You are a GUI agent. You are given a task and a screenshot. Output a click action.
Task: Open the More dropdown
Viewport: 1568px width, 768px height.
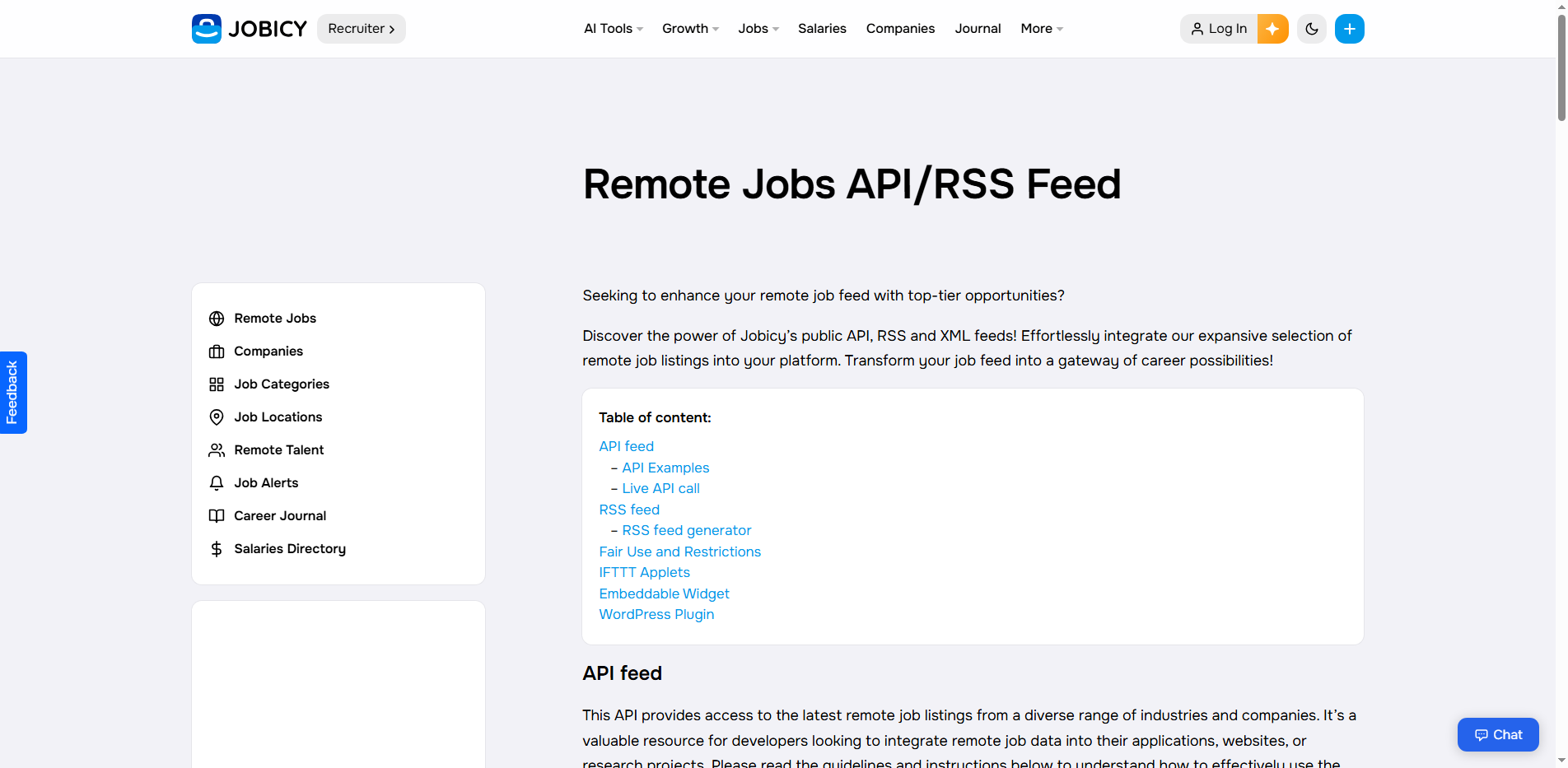click(x=1040, y=28)
